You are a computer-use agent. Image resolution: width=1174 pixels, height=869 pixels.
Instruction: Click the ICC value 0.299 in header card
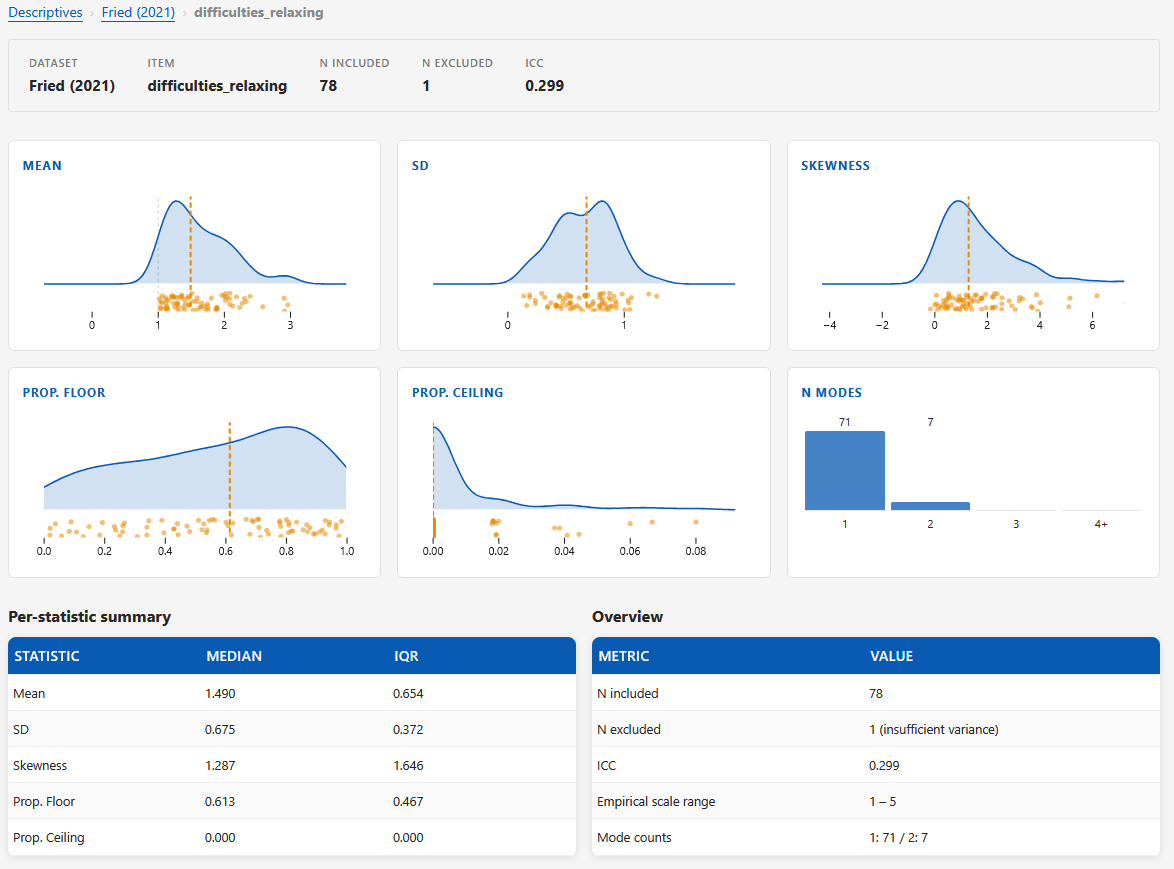point(544,86)
